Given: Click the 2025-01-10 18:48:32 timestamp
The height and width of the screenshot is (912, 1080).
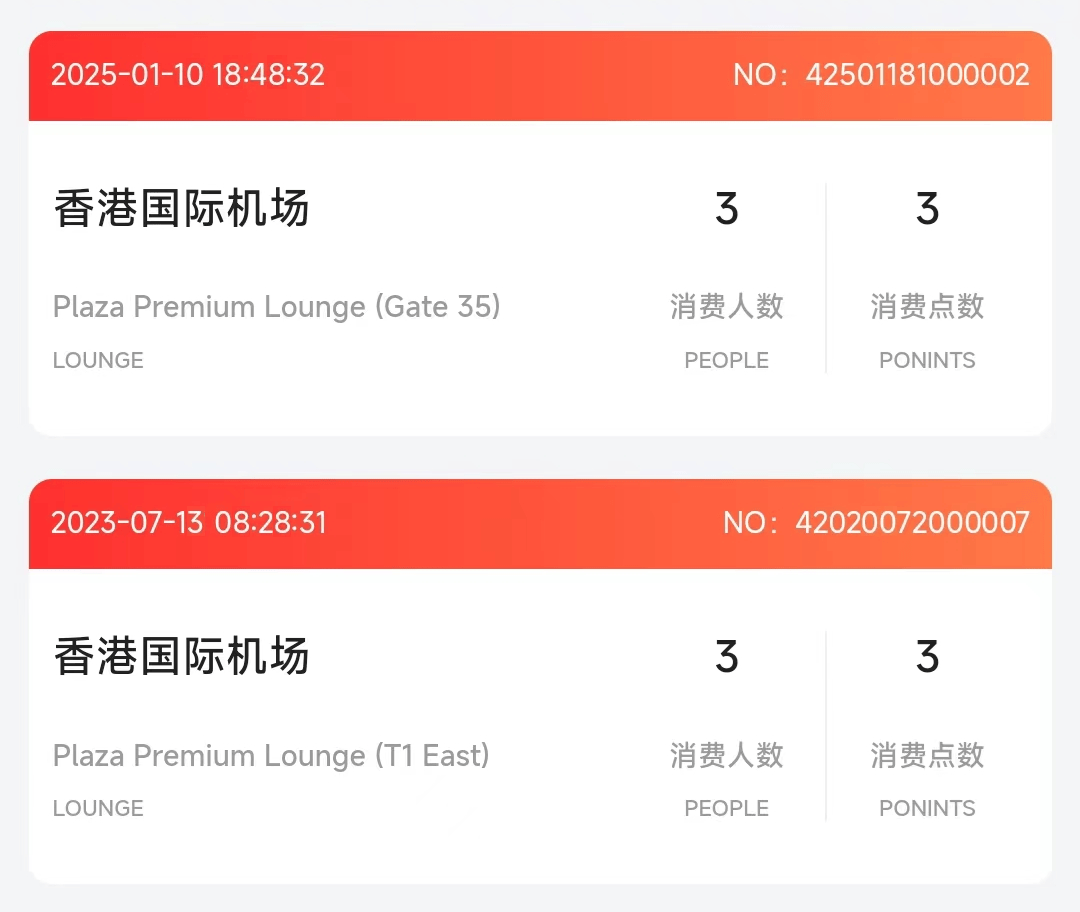Looking at the screenshot, I should click(188, 75).
